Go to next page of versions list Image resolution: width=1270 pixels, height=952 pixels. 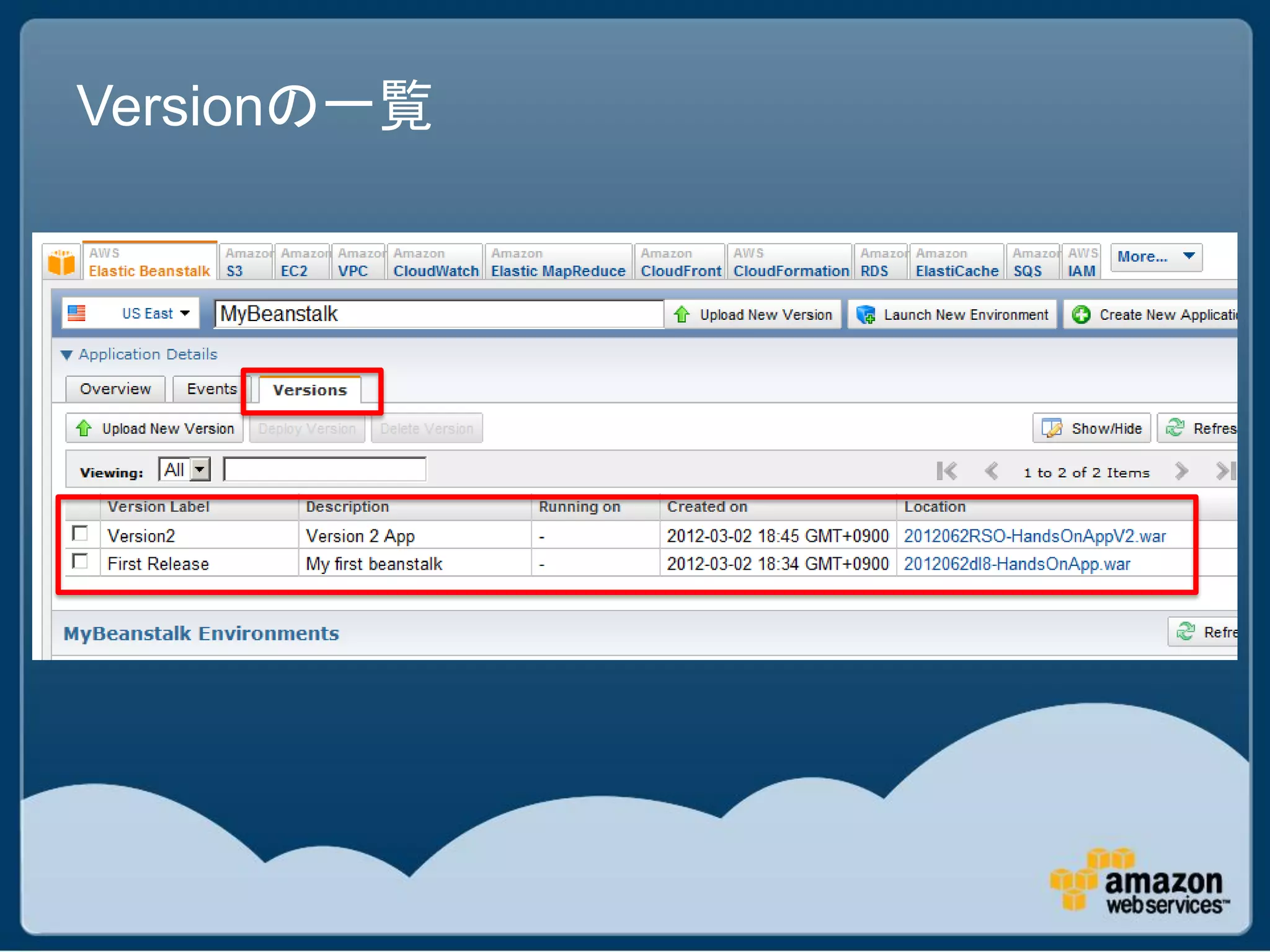[x=1181, y=472]
